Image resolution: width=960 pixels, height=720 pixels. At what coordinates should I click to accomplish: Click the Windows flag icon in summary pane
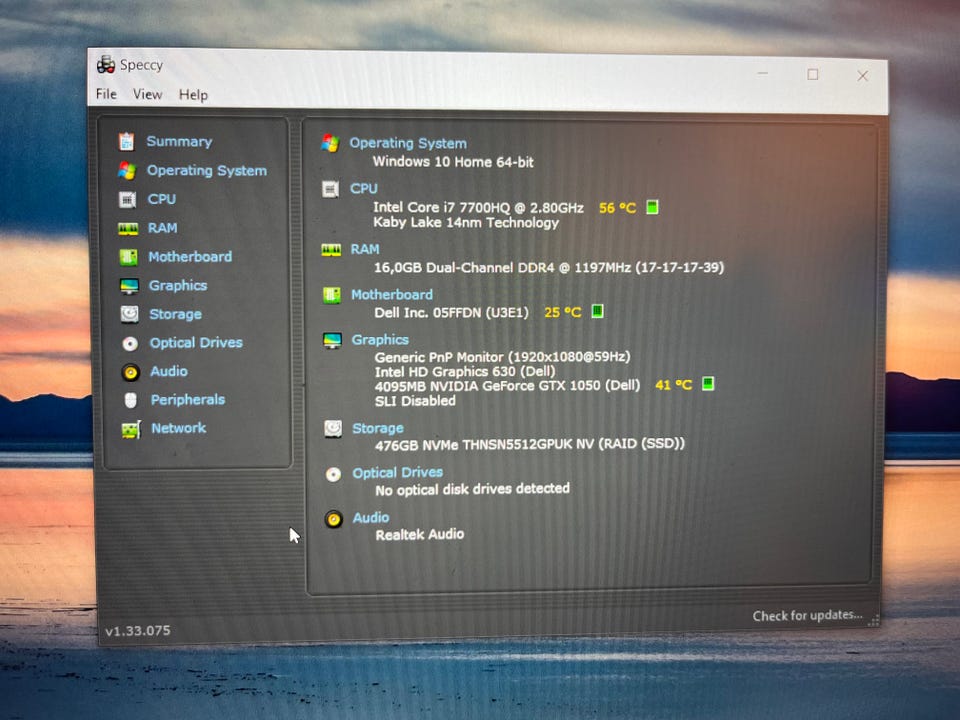(x=330, y=143)
